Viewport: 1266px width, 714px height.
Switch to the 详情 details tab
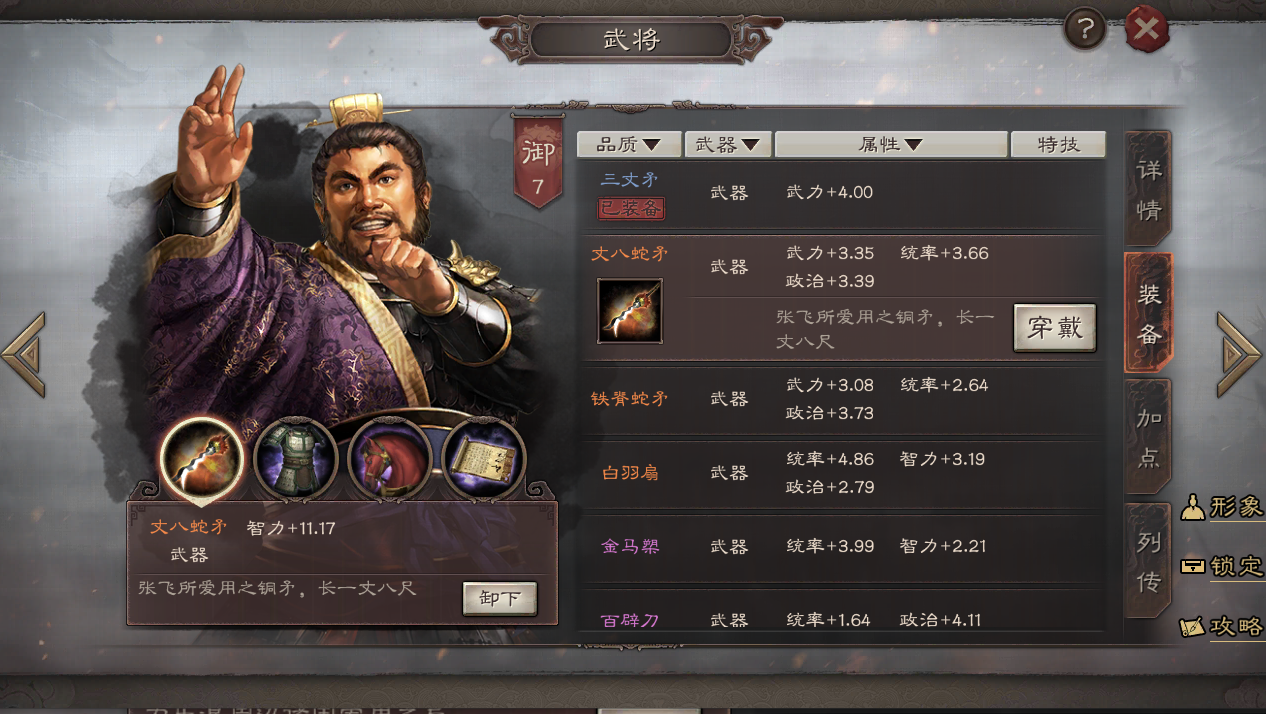[x=1148, y=189]
